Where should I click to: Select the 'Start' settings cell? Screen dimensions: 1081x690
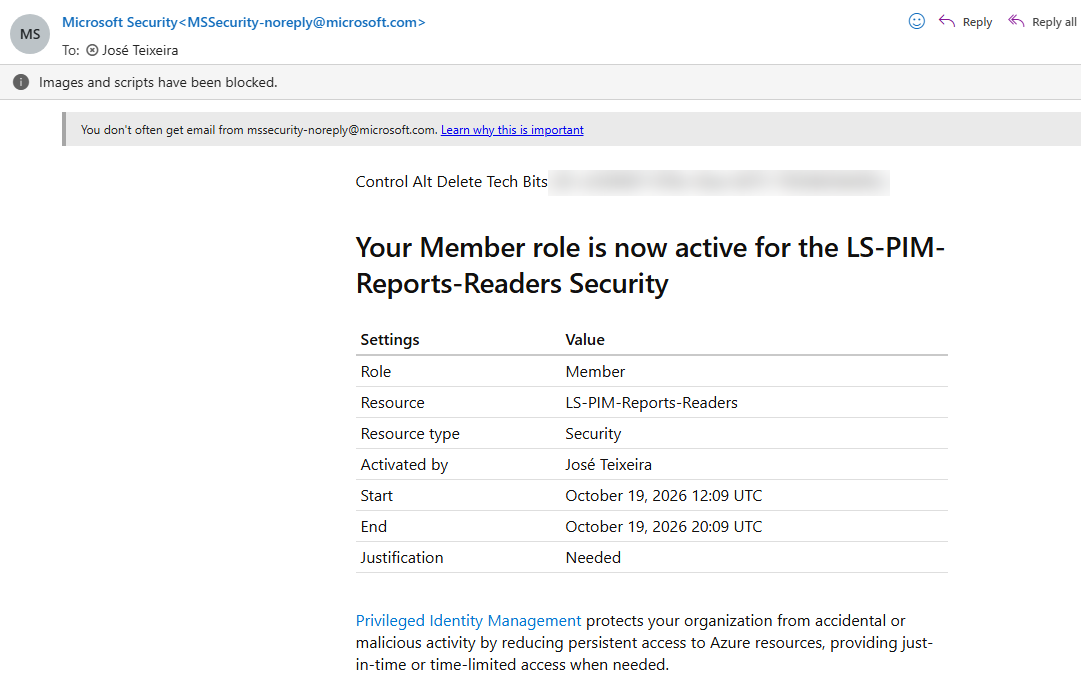click(376, 496)
